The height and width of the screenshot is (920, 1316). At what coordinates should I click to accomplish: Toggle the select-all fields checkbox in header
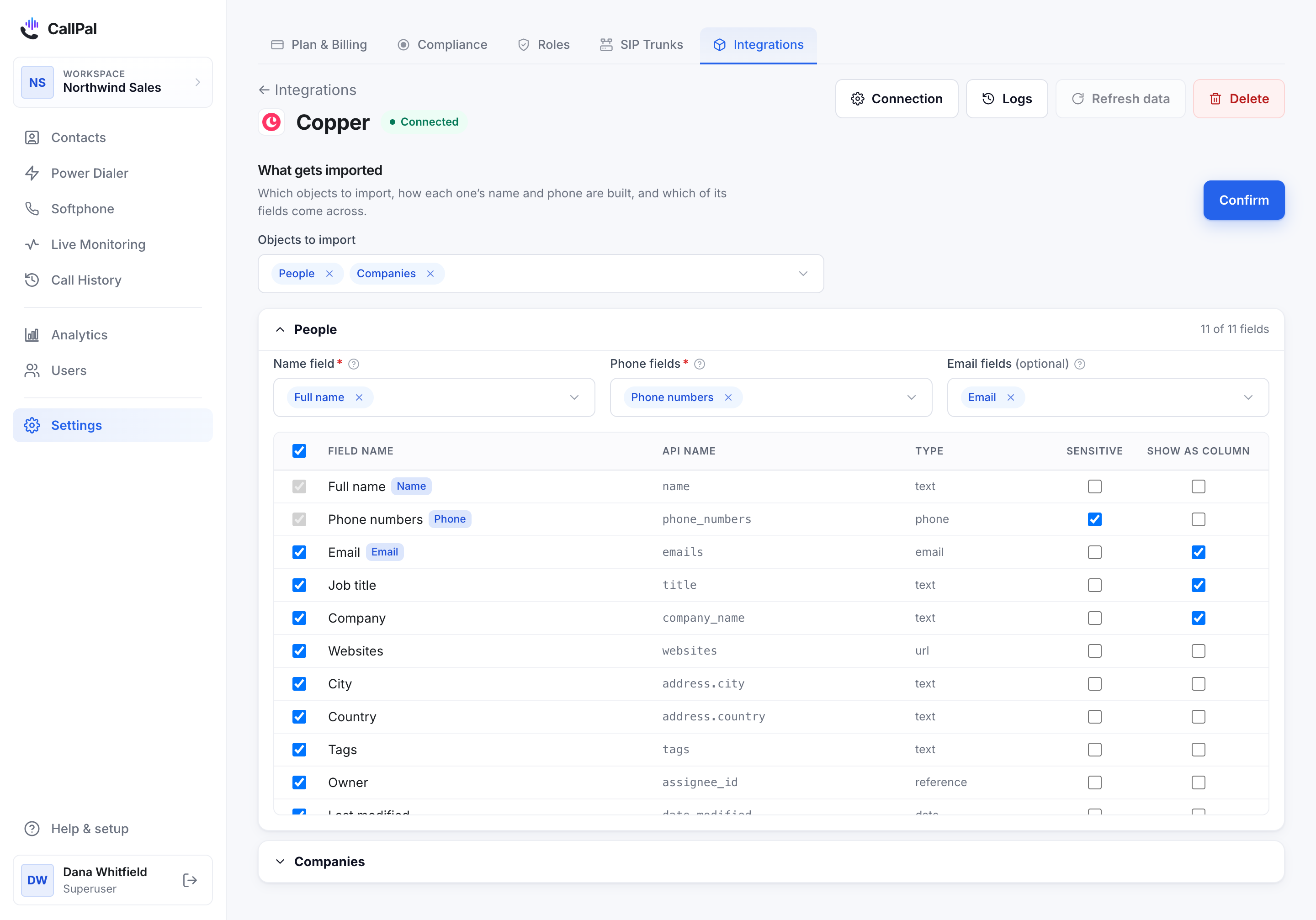tap(299, 451)
